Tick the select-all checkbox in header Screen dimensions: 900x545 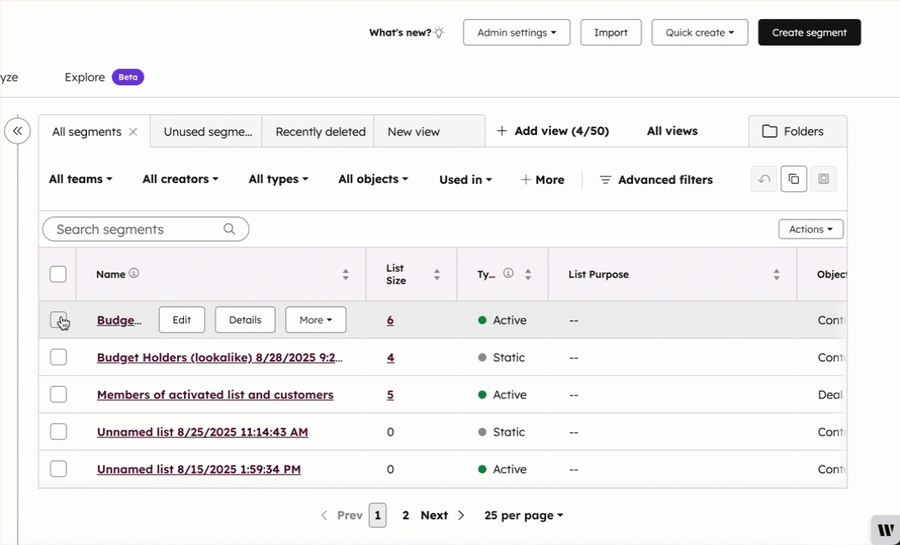[58, 274]
